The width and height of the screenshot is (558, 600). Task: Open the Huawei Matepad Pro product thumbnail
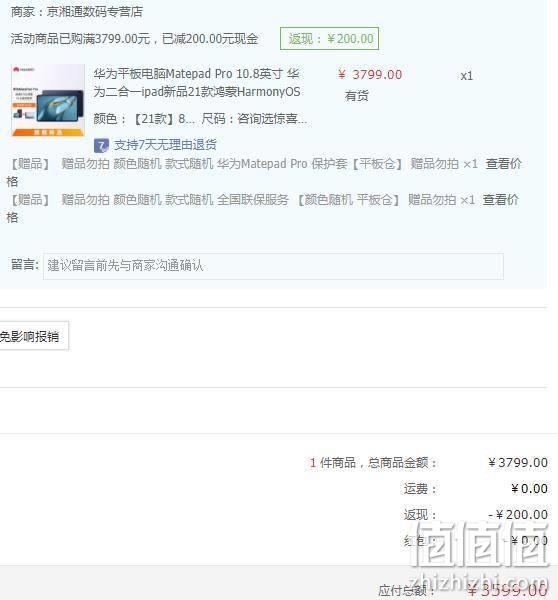[x=48, y=100]
